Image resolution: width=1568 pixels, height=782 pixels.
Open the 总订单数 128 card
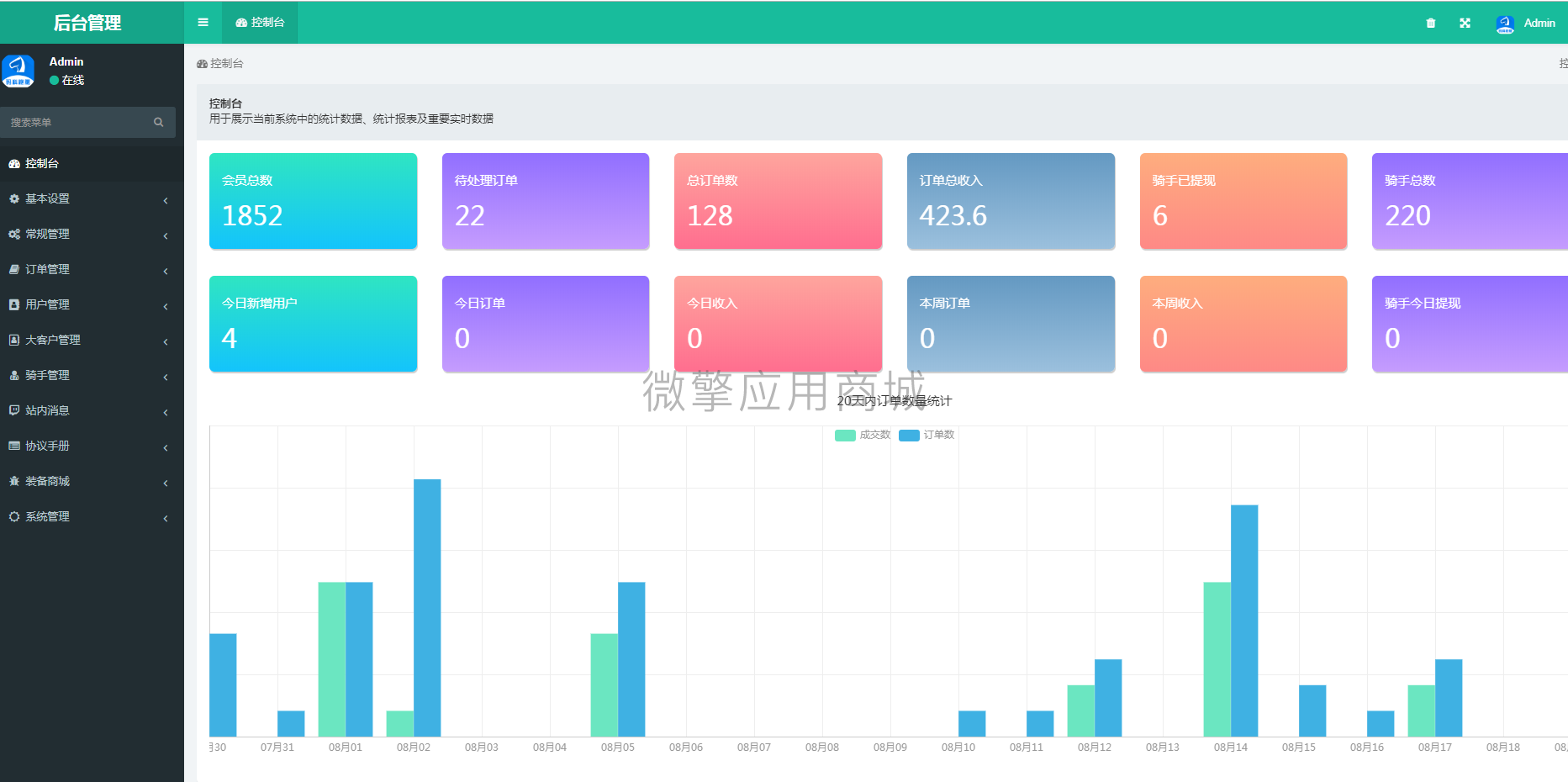tap(778, 201)
